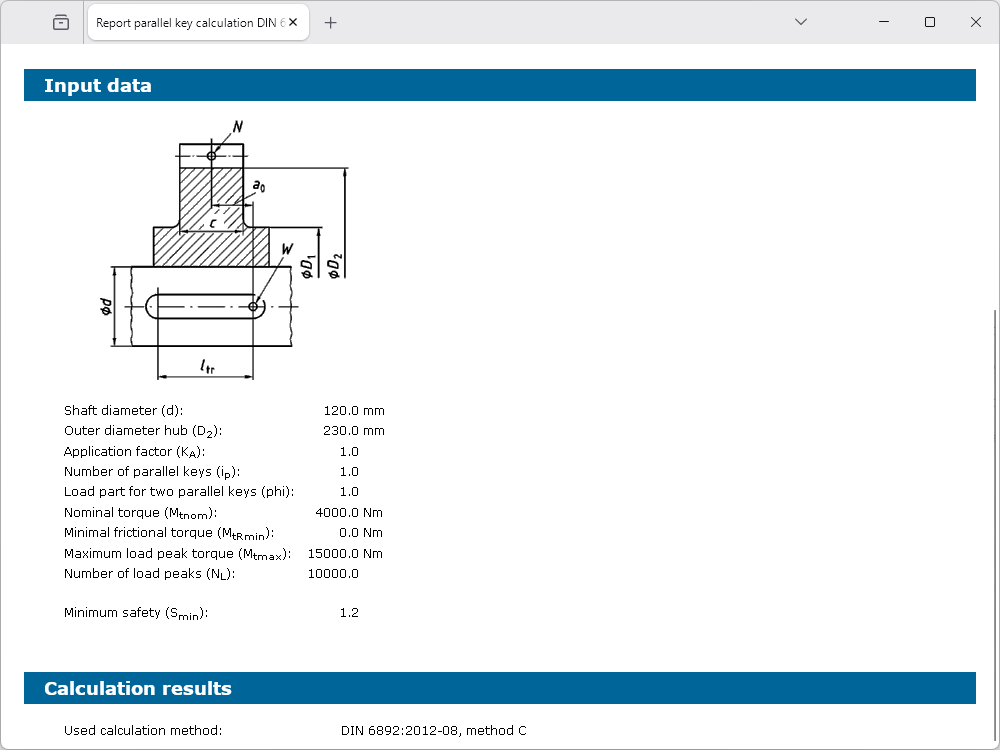Click the maximum load peak torque 15000.0 Nm
This screenshot has width=1000, height=750.
point(345,554)
